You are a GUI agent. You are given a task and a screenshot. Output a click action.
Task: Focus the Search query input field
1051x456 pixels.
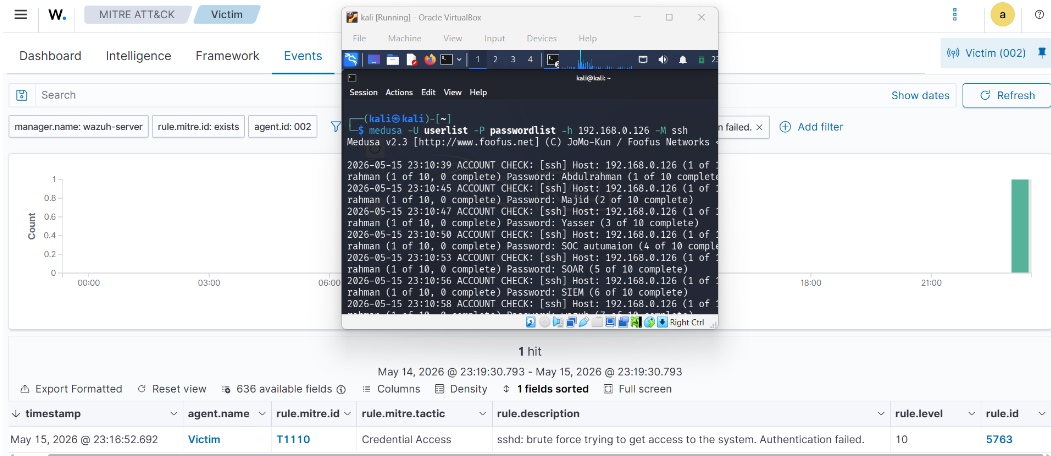[188, 95]
